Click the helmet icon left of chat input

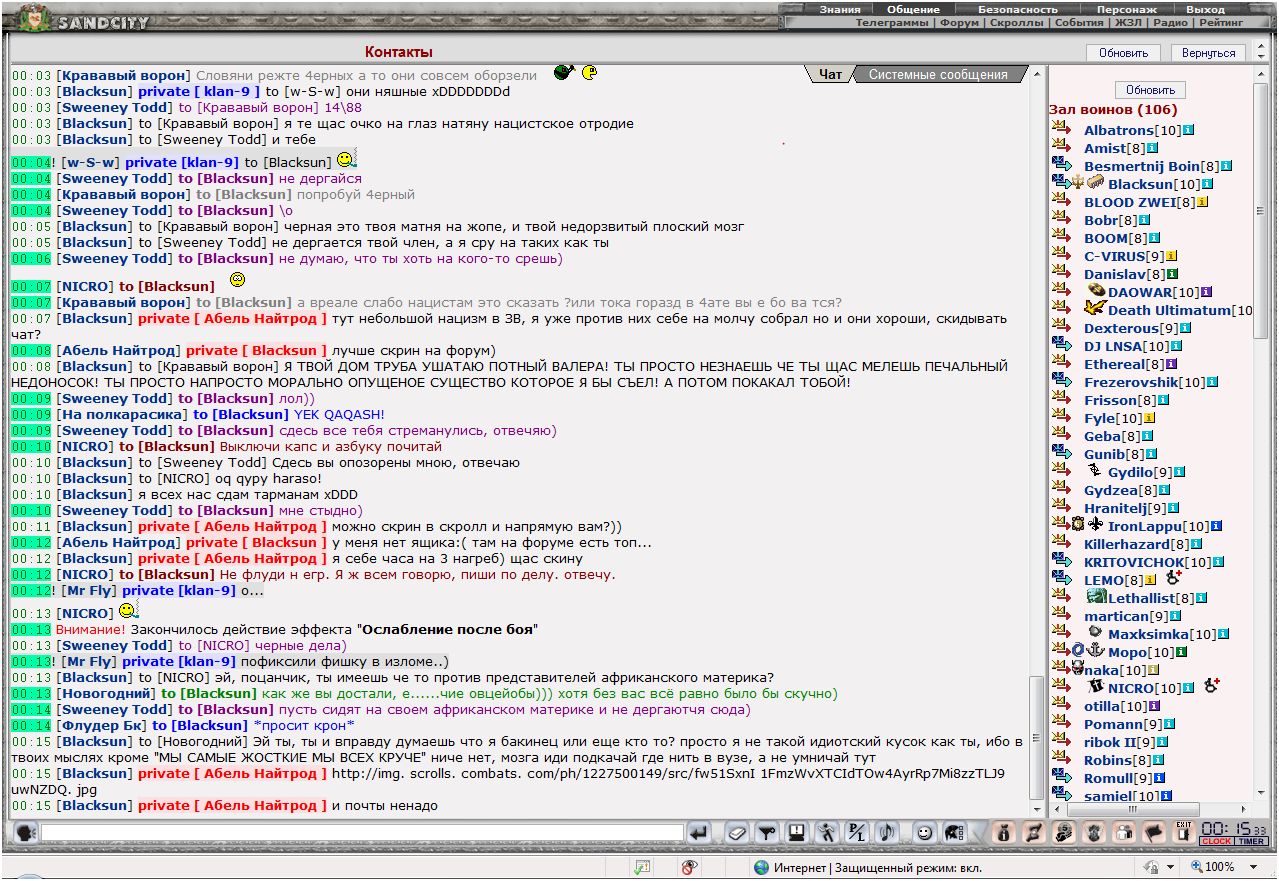(x=25, y=832)
